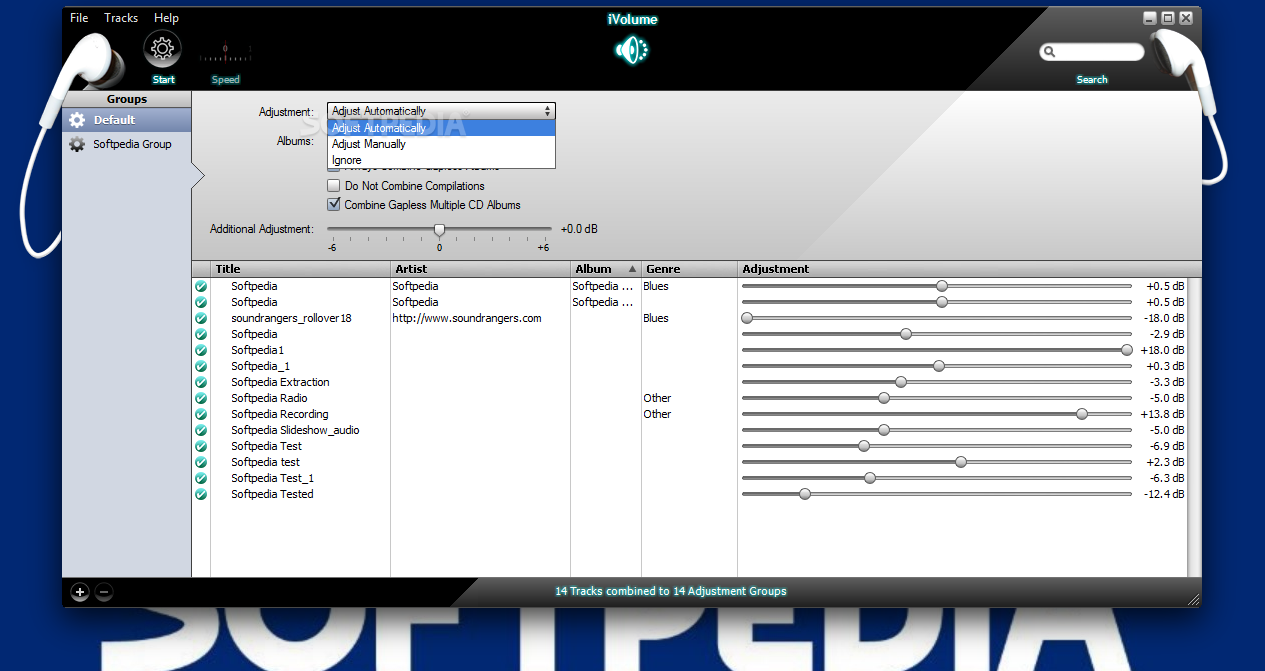Click gear icon beside Softpedia Group

(77, 144)
